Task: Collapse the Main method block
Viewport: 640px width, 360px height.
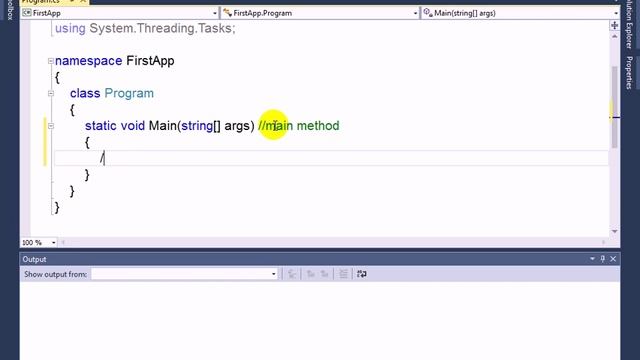Action: tap(51, 126)
